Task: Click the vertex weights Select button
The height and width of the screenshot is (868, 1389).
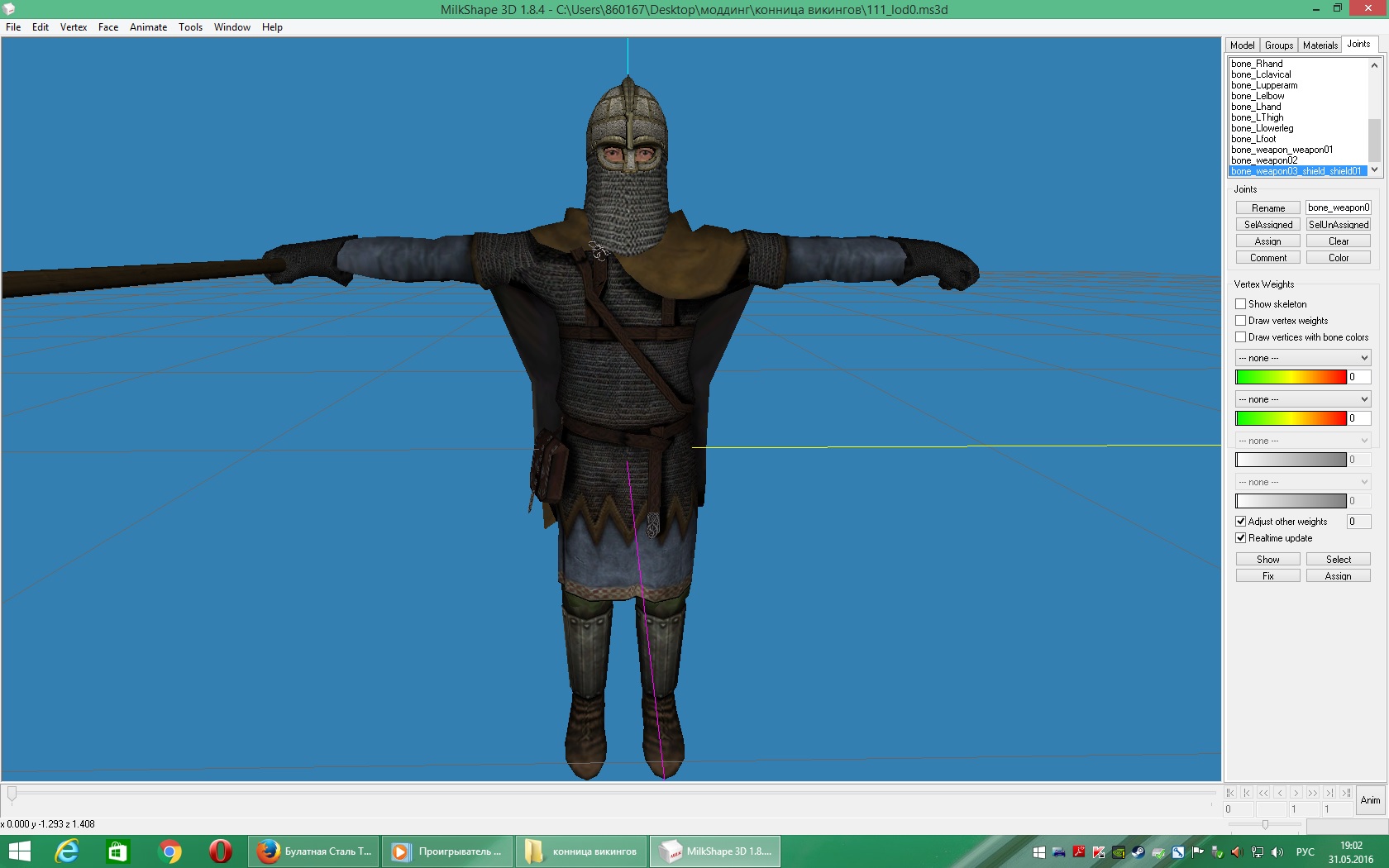Action: [1338, 560]
